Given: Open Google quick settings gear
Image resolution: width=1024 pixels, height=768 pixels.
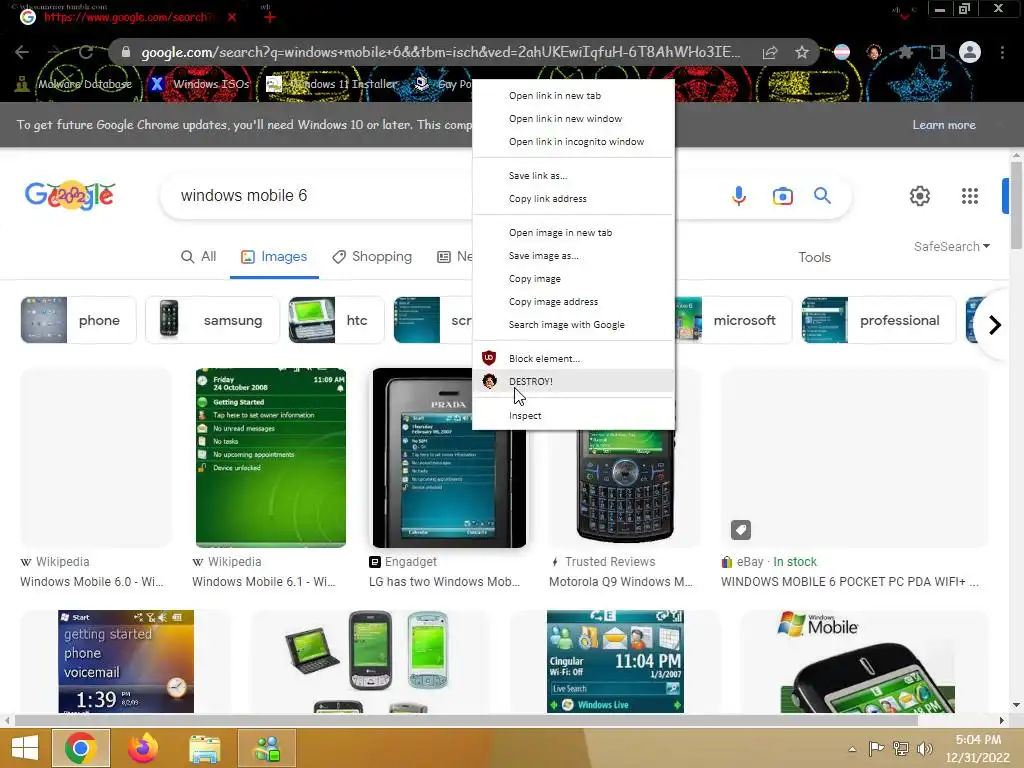Looking at the screenshot, I should coord(920,196).
